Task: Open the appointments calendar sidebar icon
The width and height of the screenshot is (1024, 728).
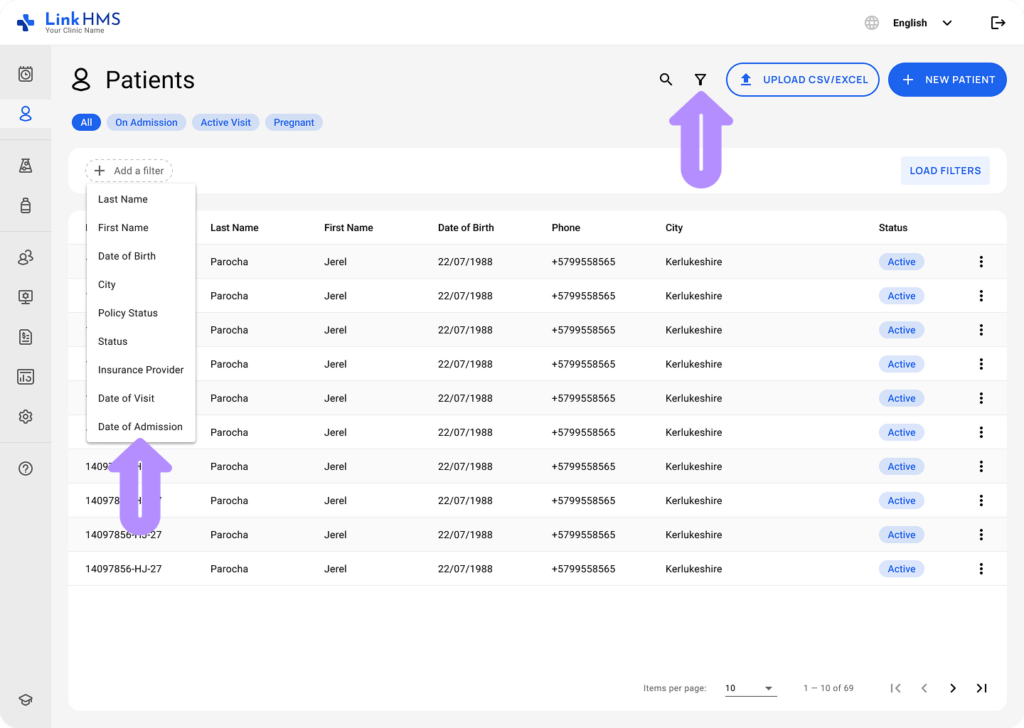Action: pyautogui.click(x=25, y=74)
